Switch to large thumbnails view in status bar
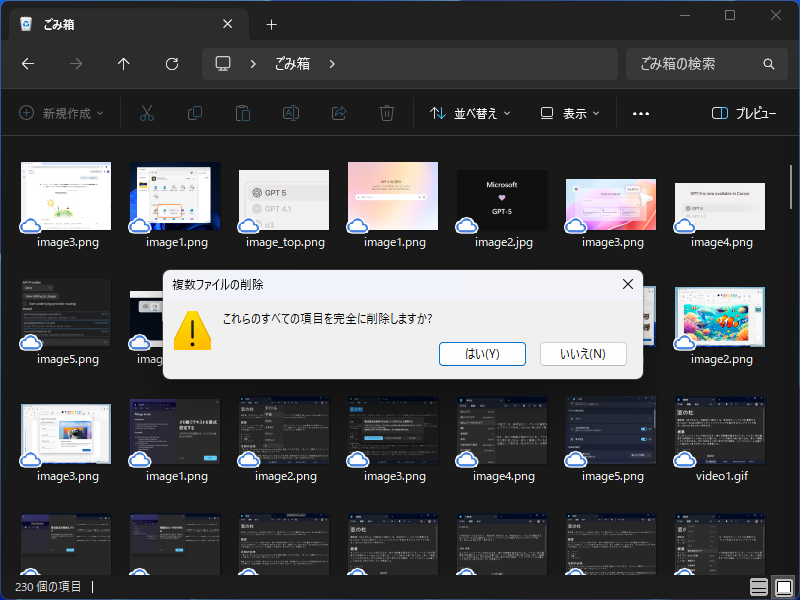 point(781,587)
